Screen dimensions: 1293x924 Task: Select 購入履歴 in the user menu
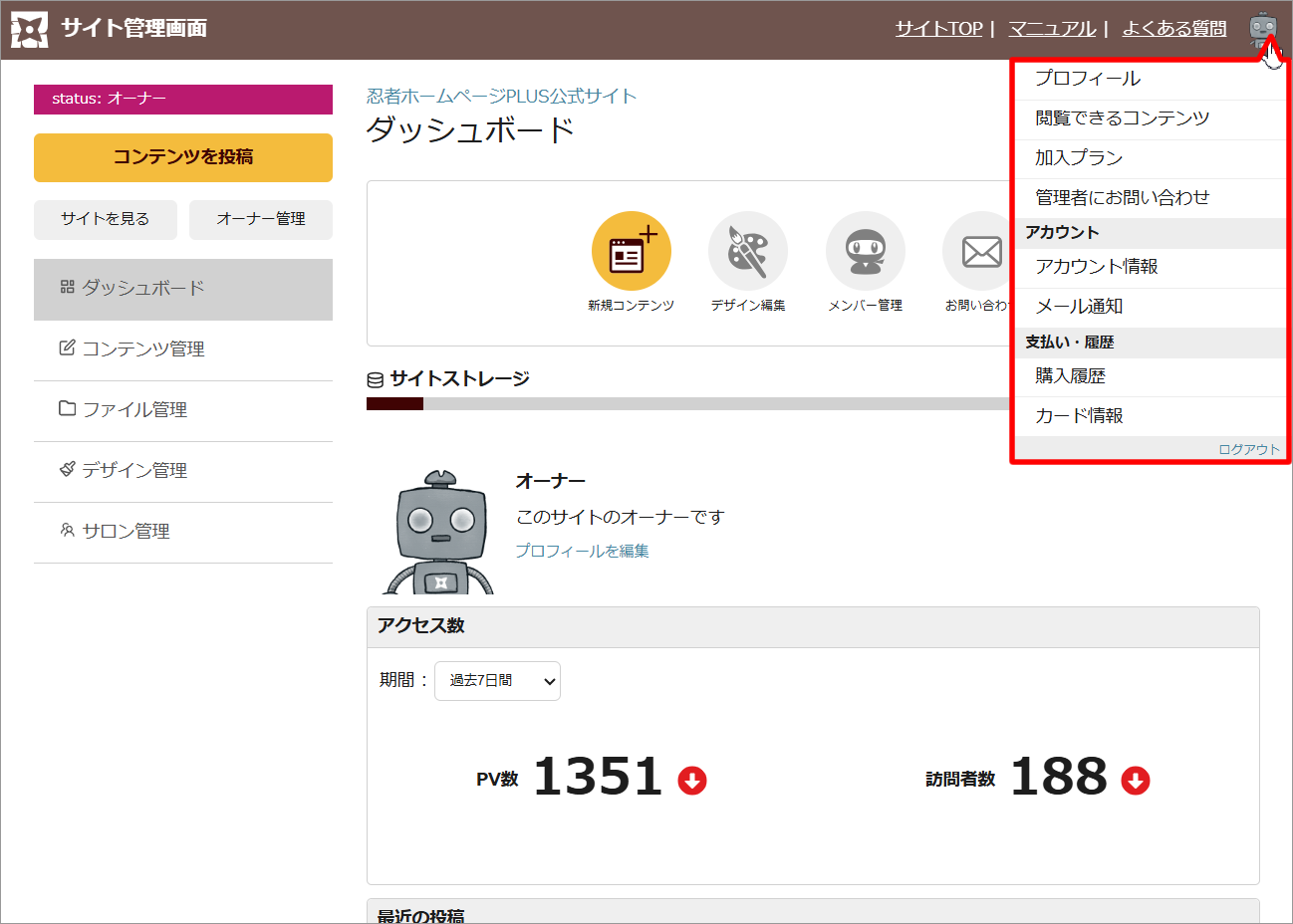coord(1070,376)
